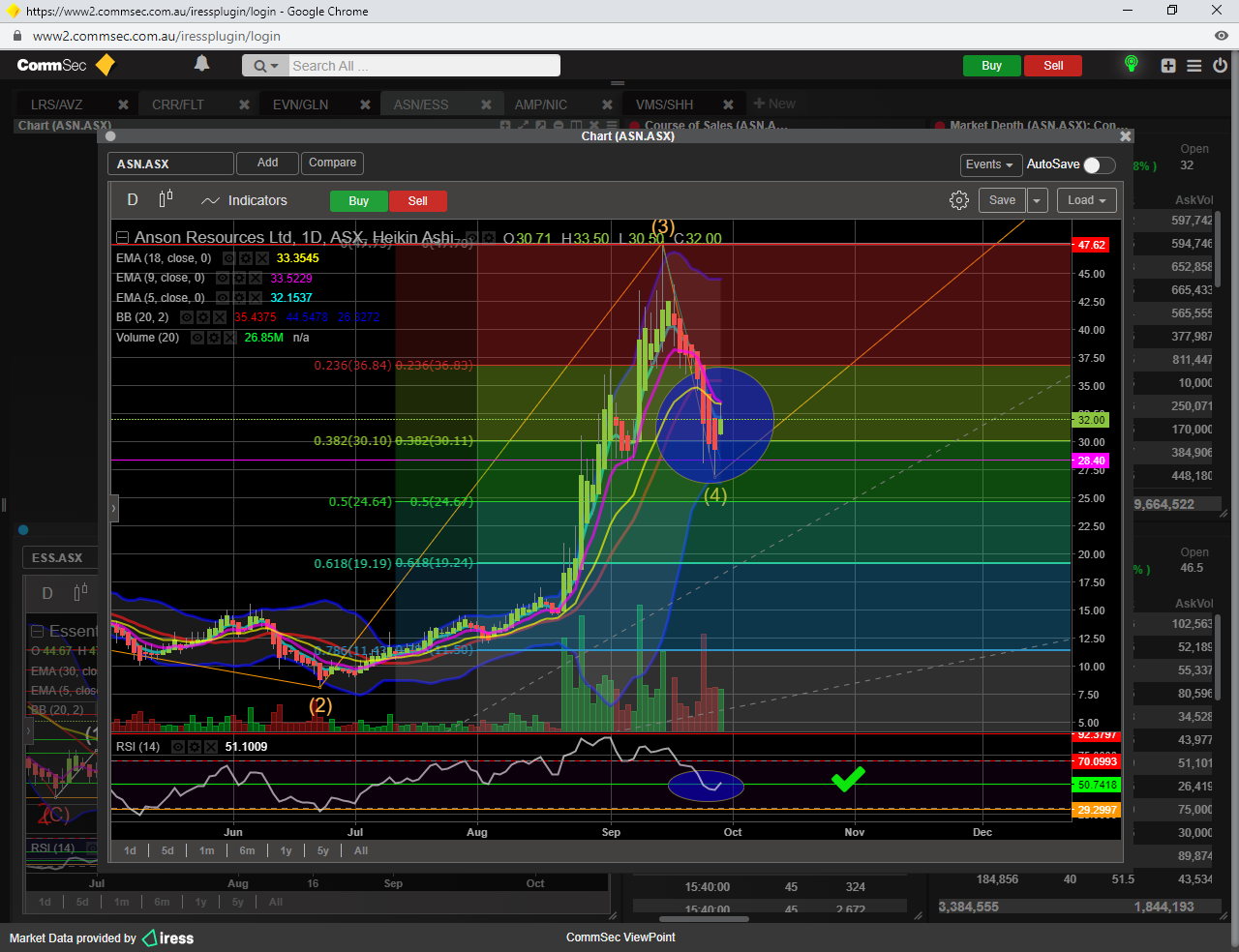Screen dimensions: 1239x952
Task: Open the candlestick chart type selector
Action: tap(166, 199)
